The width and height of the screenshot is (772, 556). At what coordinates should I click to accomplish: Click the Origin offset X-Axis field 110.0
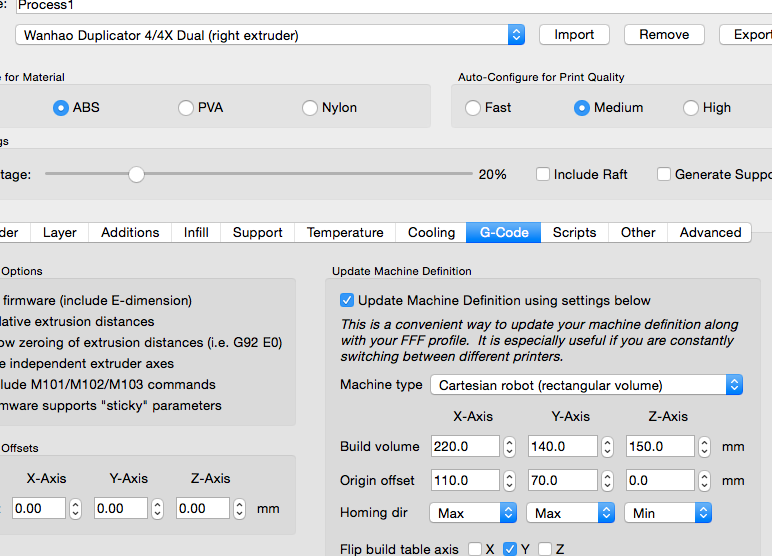click(x=465, y=480)
